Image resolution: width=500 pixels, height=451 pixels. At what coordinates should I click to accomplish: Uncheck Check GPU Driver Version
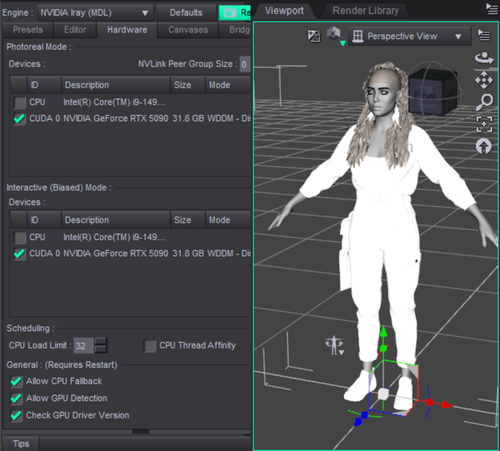tap(16, 416)
